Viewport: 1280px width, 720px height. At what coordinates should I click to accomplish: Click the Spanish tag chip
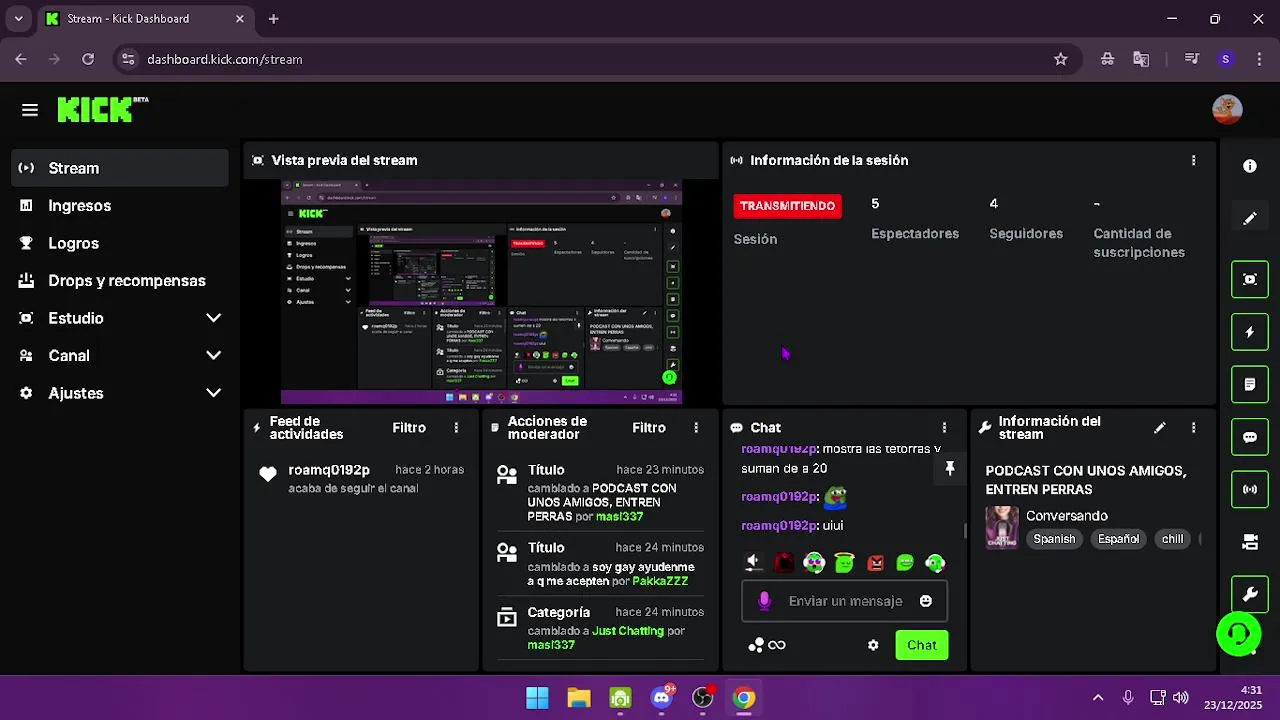coord(1054,539)
